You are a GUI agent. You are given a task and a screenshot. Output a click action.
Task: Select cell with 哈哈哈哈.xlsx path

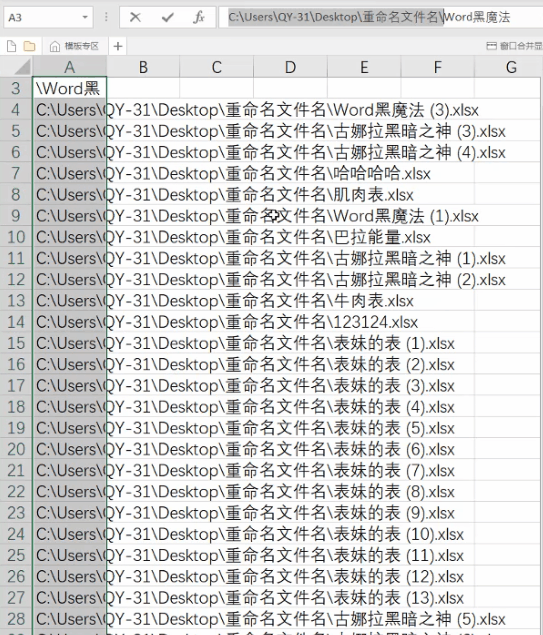70,173
